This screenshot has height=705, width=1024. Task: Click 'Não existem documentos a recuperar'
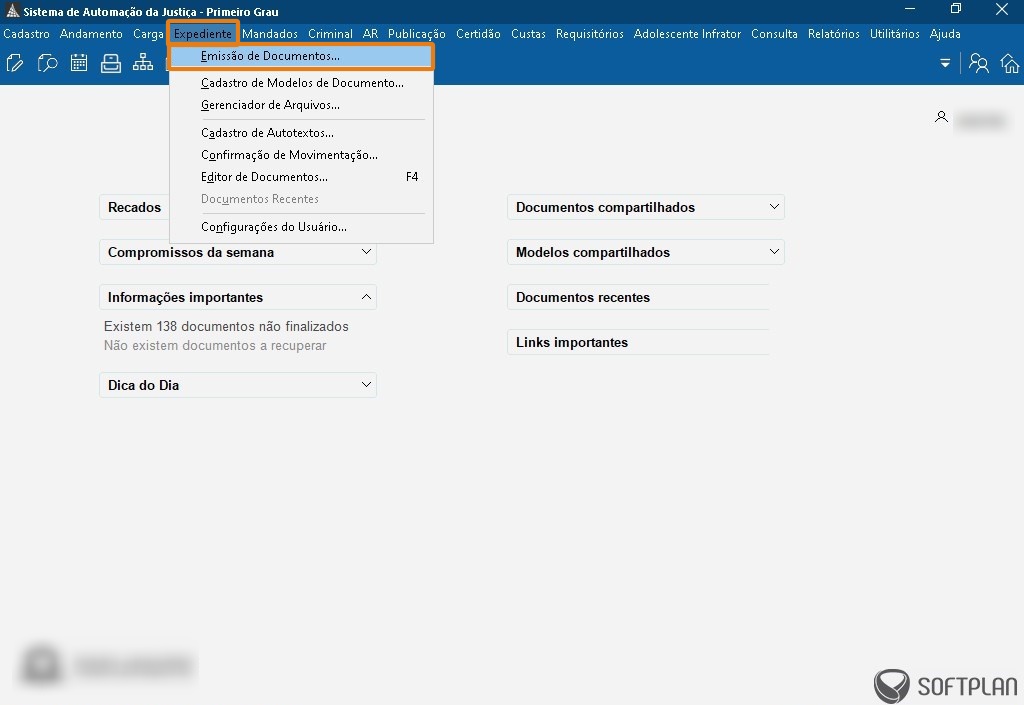tap(215, 345)
